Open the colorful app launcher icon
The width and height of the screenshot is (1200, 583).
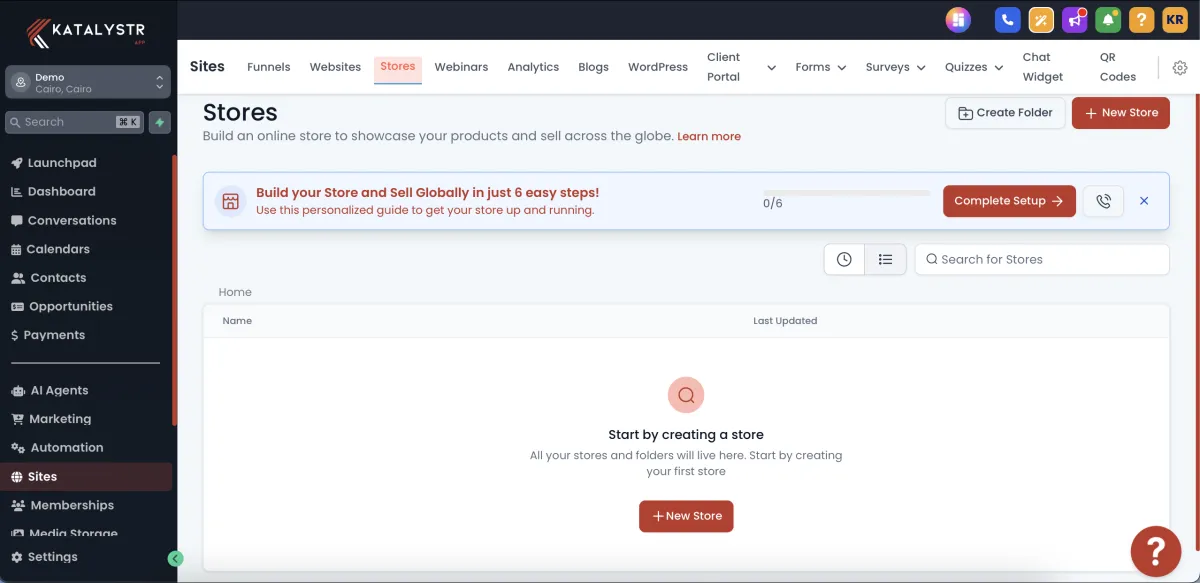coord(958,19)
